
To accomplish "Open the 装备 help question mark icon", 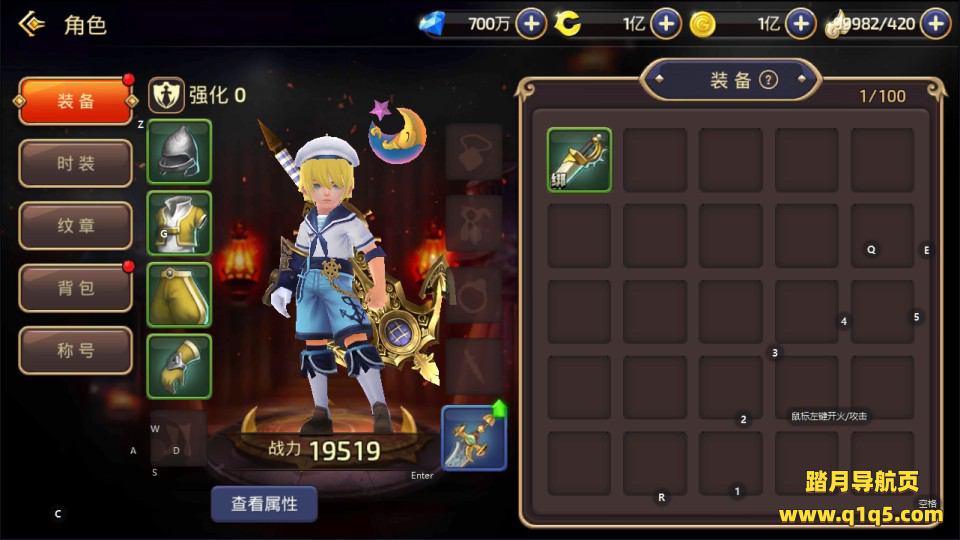I will tap(768, 80).
